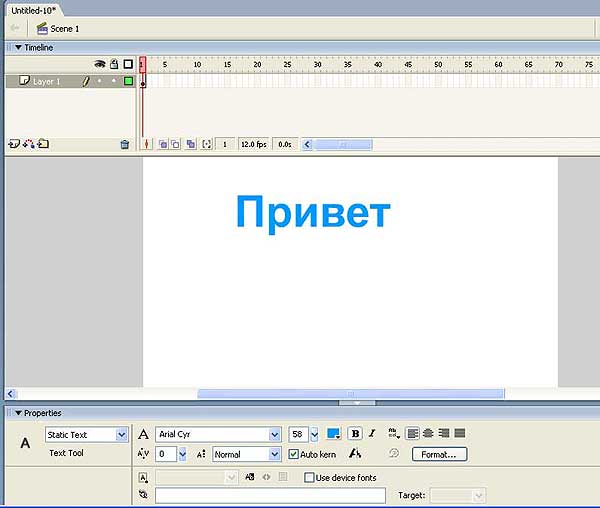
Task: Toggle lock all layers padlock icon
Action: click(x=114, y=64)
